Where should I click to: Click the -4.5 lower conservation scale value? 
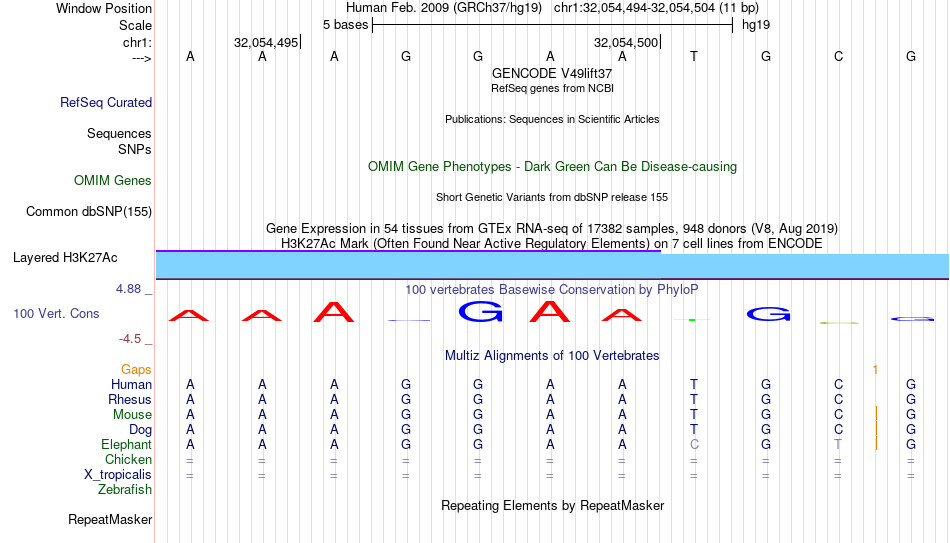130,339
